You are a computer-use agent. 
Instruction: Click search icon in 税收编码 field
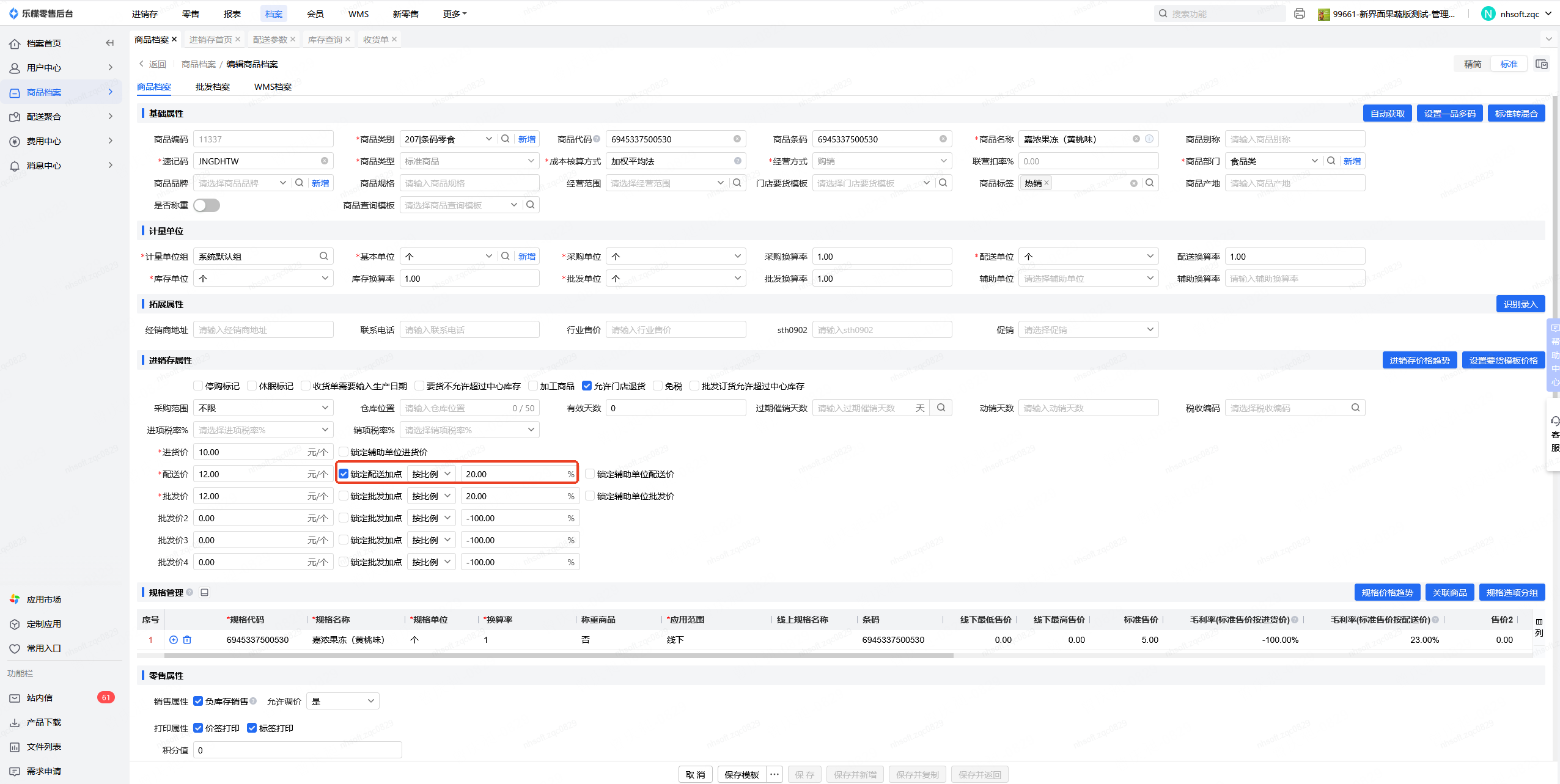coord(1355,408)
